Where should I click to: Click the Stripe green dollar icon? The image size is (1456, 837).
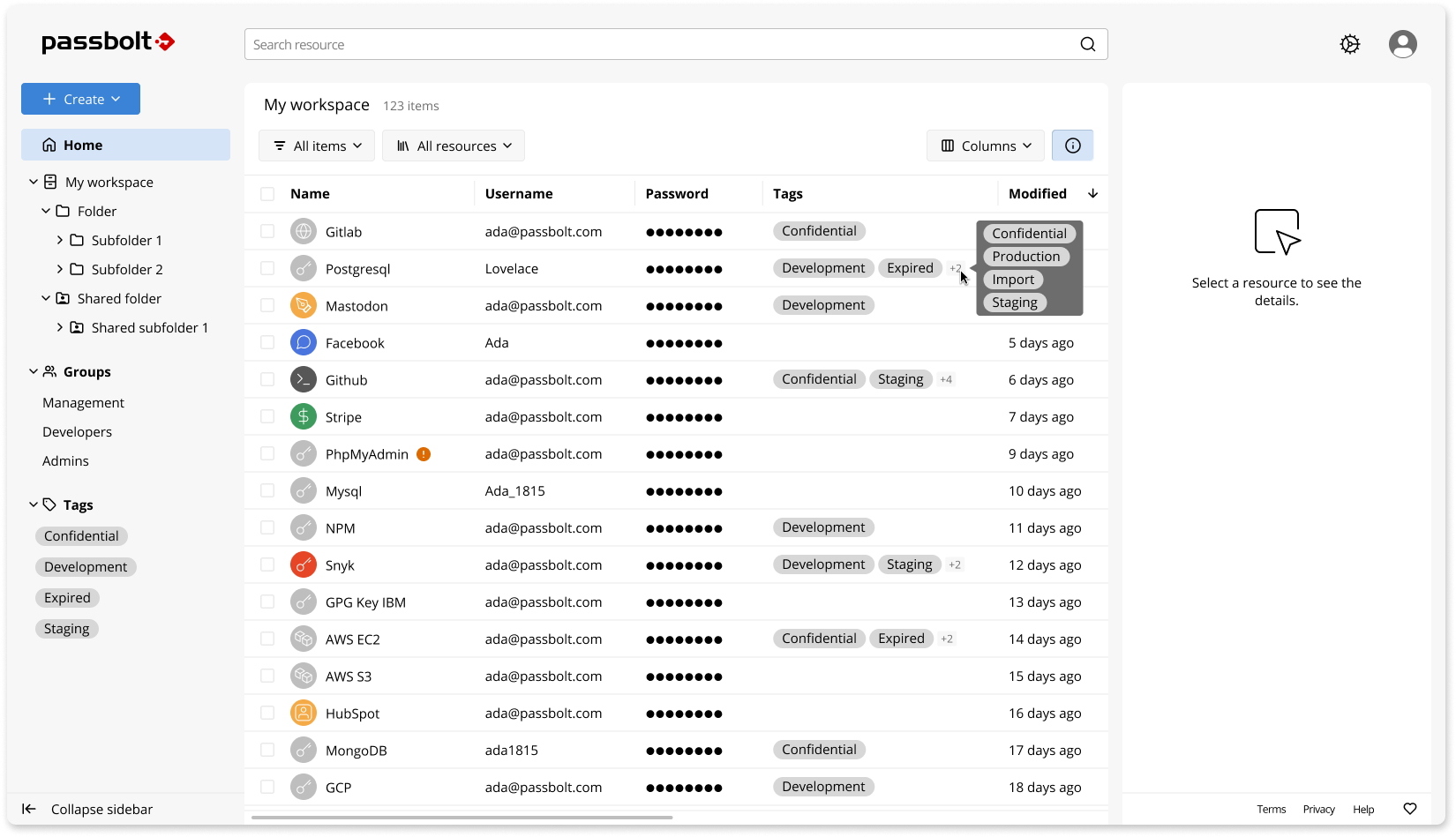[x=304, y=417]
